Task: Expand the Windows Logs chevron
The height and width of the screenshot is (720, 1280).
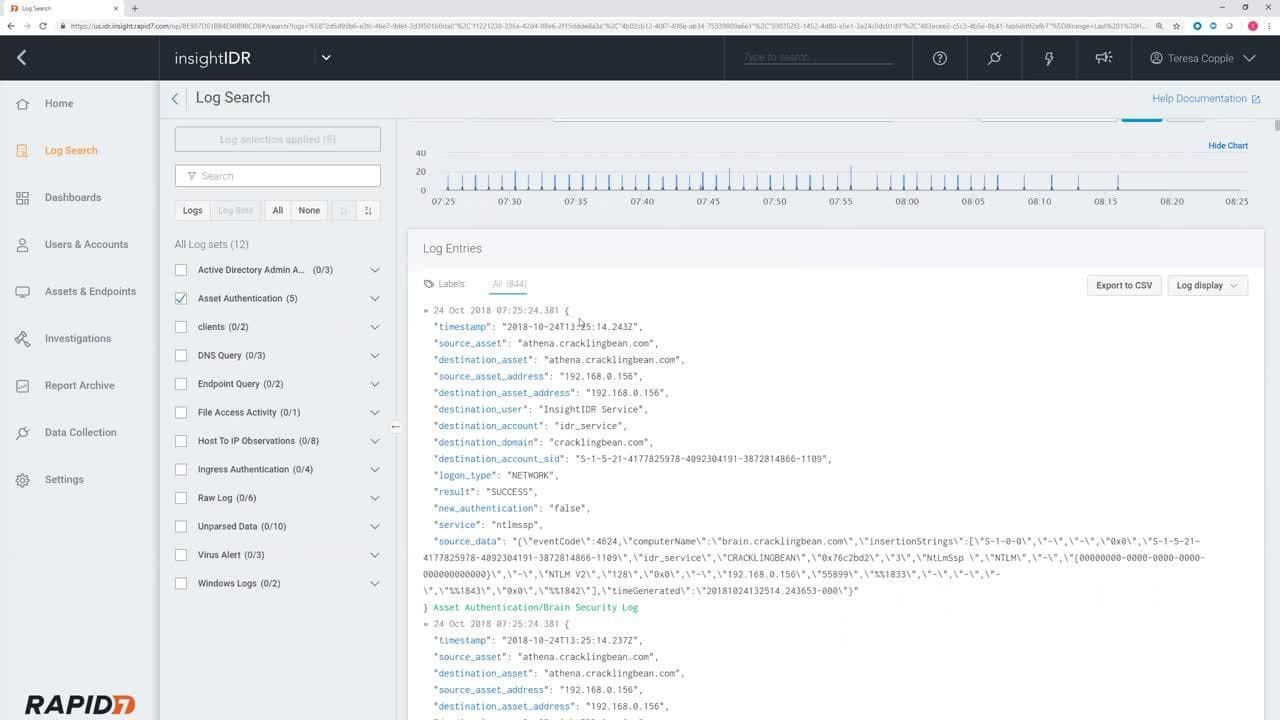Action: (375, 583)
